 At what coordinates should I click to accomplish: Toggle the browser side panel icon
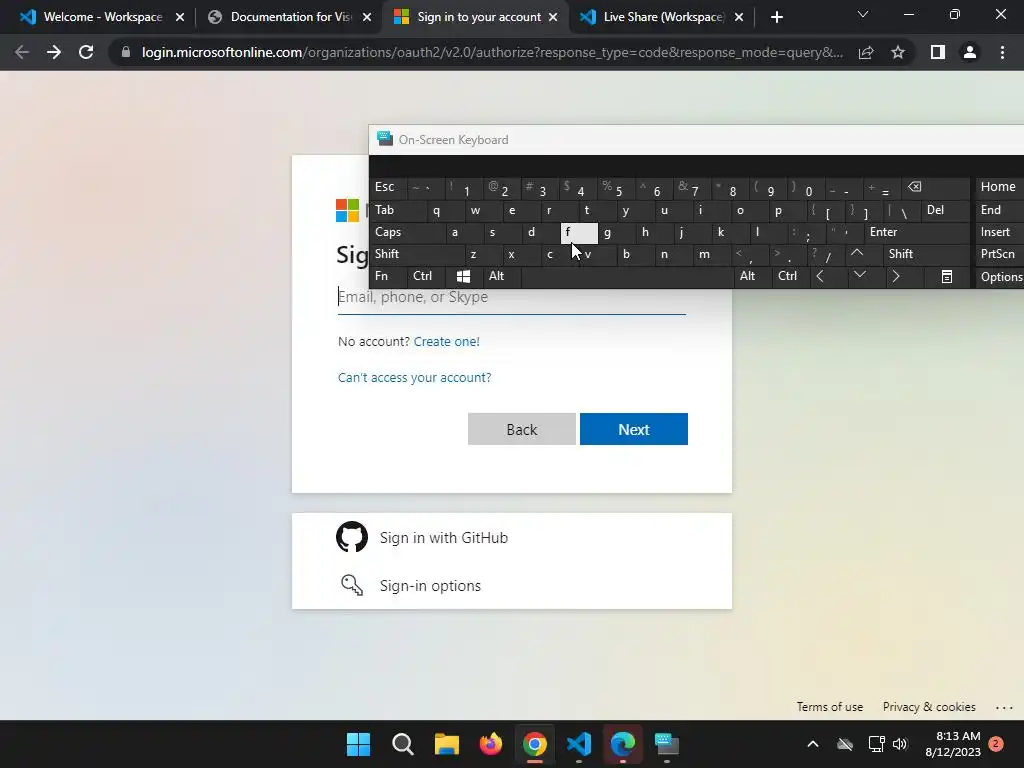[x=938, y=52]
